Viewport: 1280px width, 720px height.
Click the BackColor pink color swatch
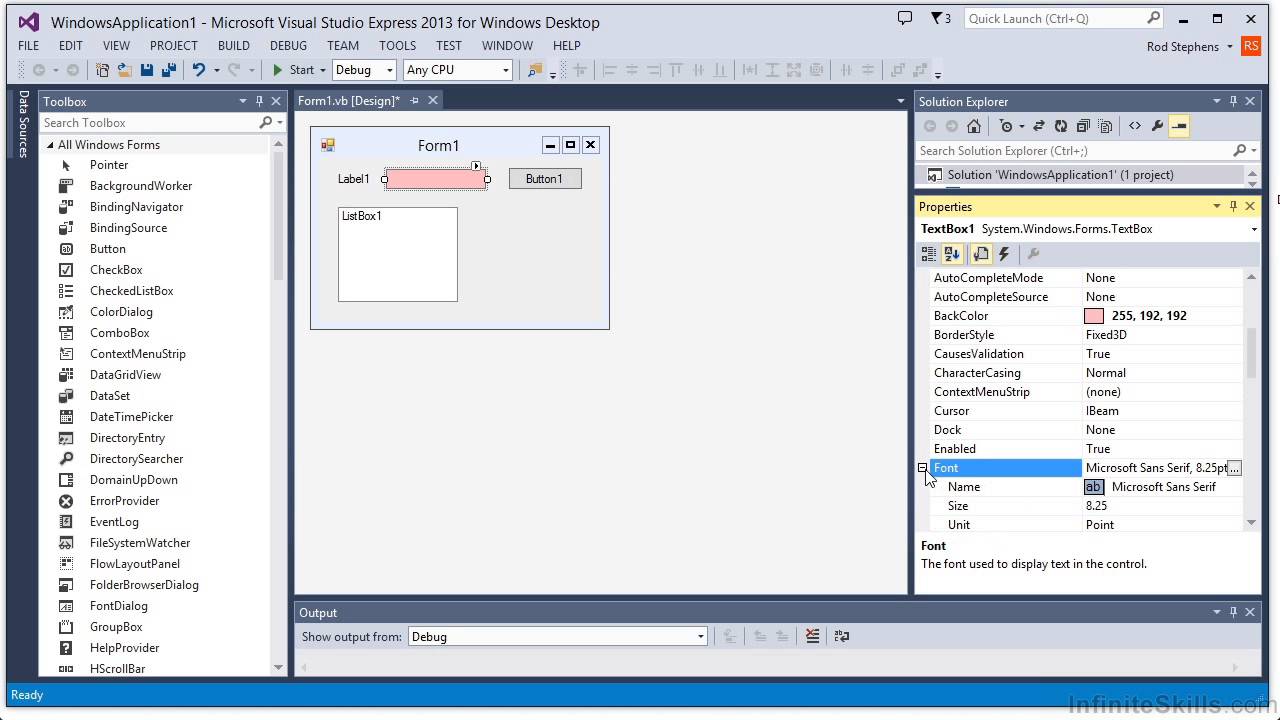click(1094, 316)
